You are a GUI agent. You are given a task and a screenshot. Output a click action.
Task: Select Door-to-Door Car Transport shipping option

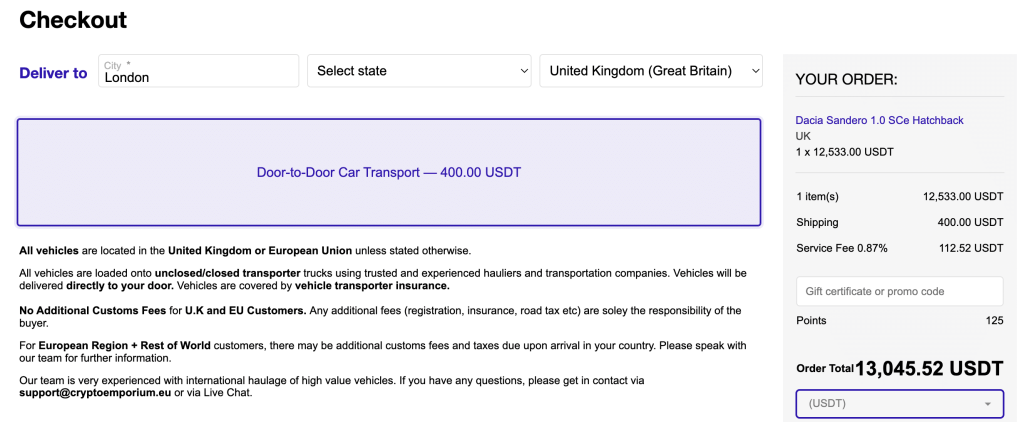(389, 172)
